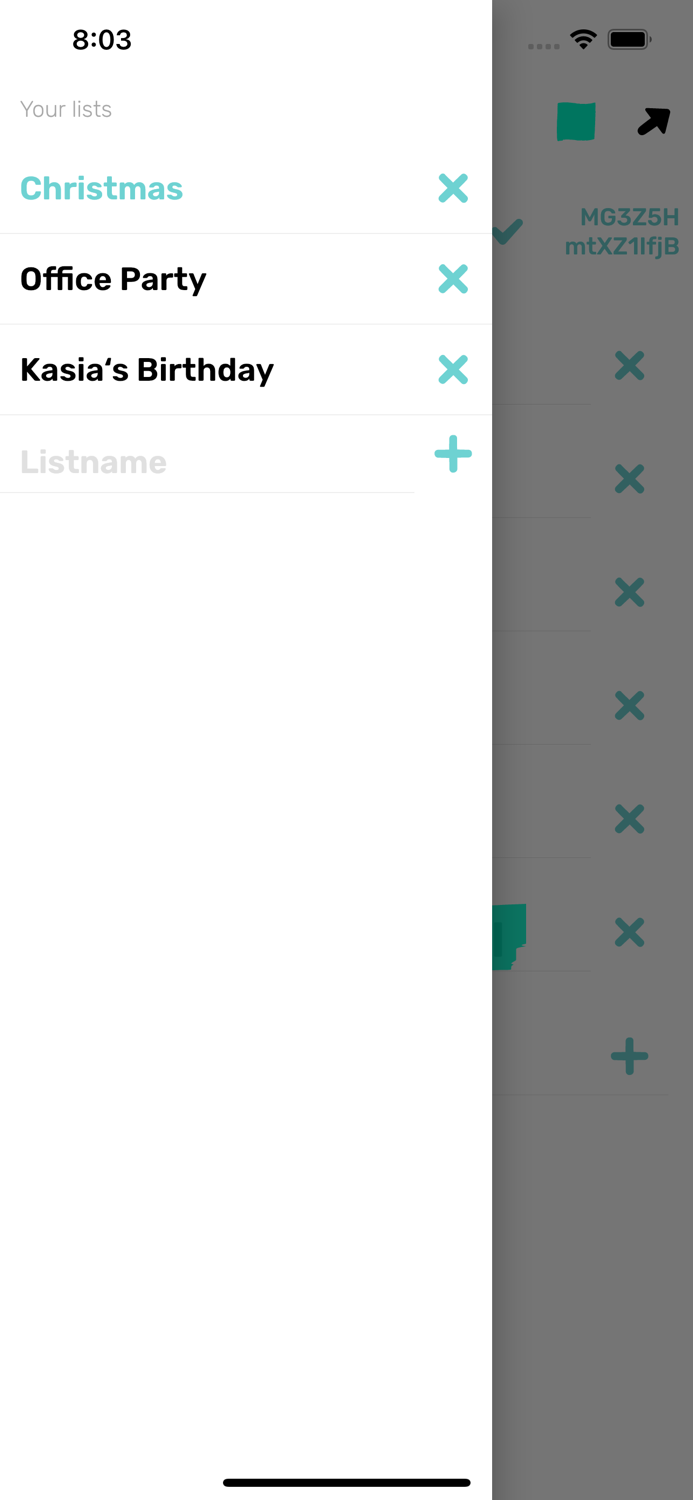This screenshot has width=693, height=1500.
Task: Remove the last item in dimmed list
Action: coord(629,933)
